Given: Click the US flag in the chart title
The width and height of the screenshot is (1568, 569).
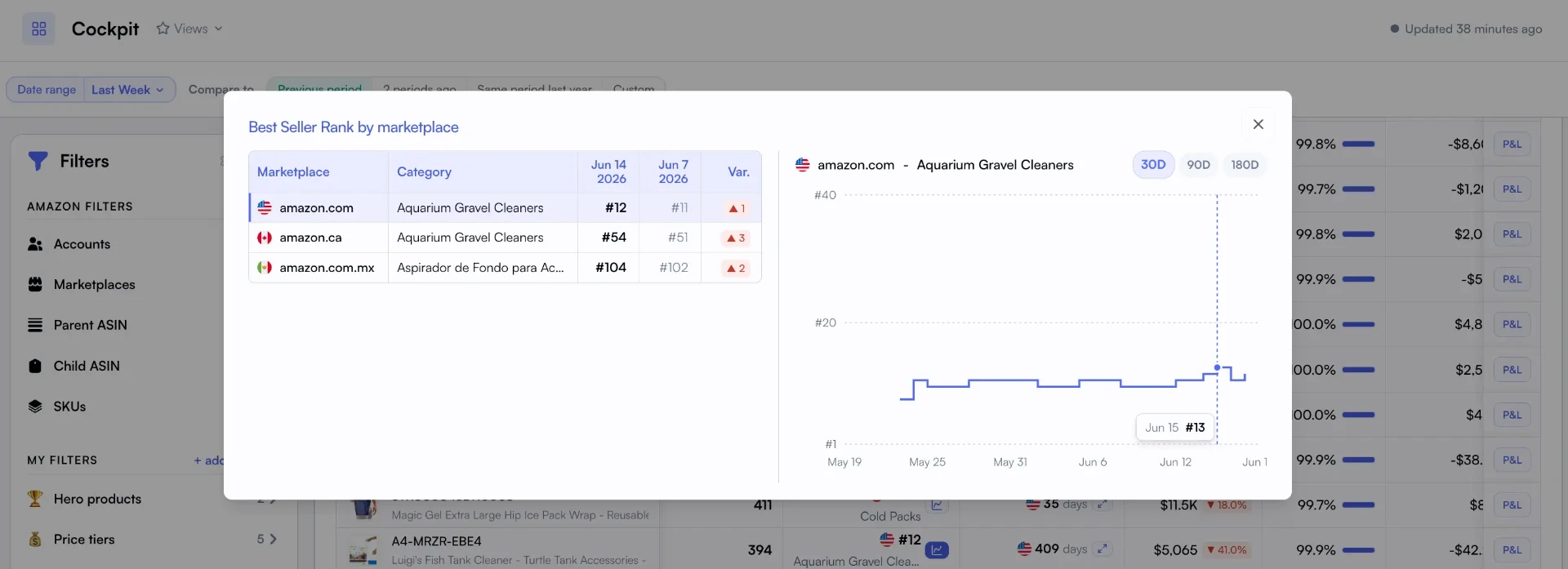Looking at the screenshot, I should (803, 165).
